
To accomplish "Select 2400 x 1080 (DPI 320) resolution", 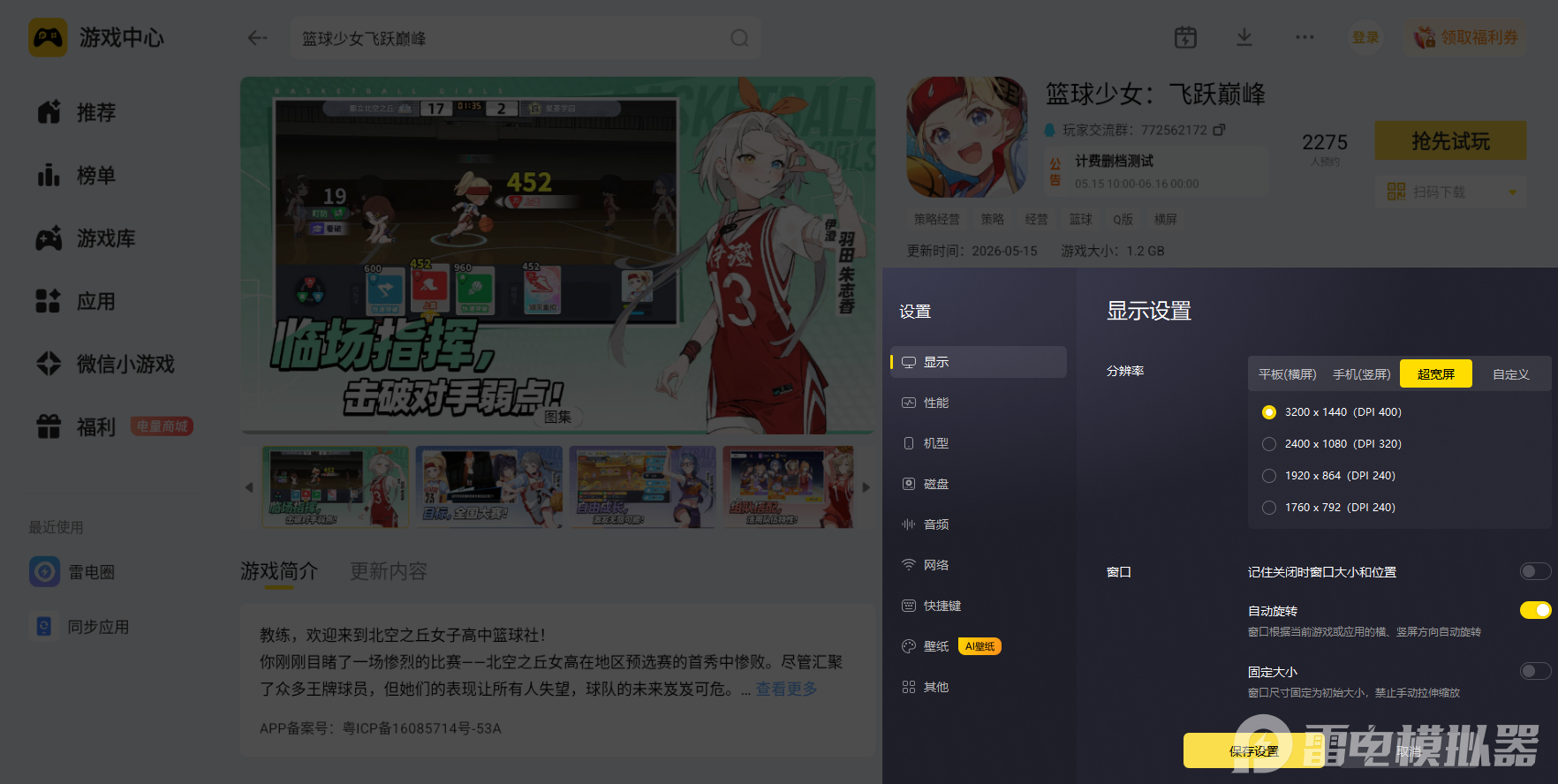I will [x=1269, y=444].
